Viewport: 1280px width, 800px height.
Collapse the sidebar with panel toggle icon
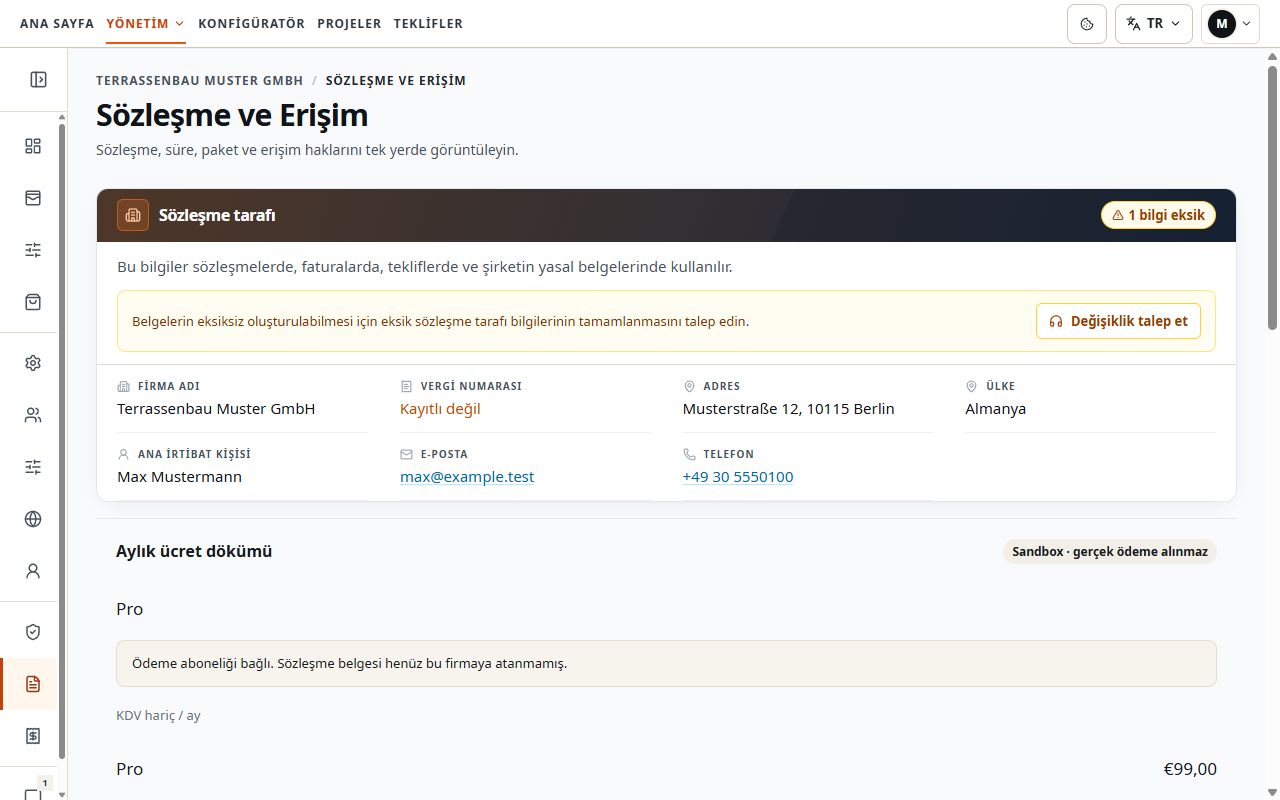pyautogui.click(x=38, y=80)
